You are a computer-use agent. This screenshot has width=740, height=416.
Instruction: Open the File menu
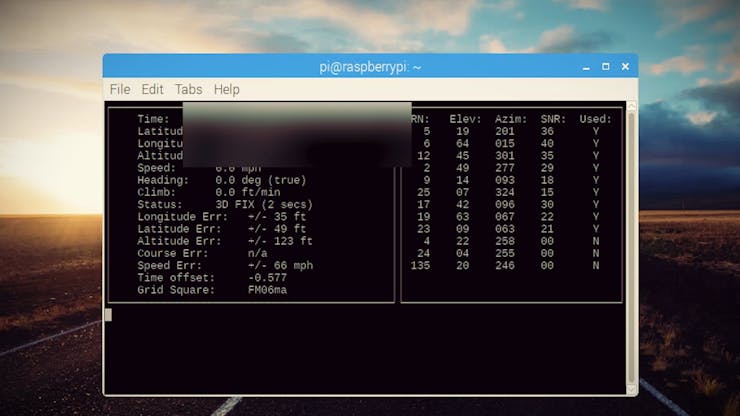click(120, 89)
